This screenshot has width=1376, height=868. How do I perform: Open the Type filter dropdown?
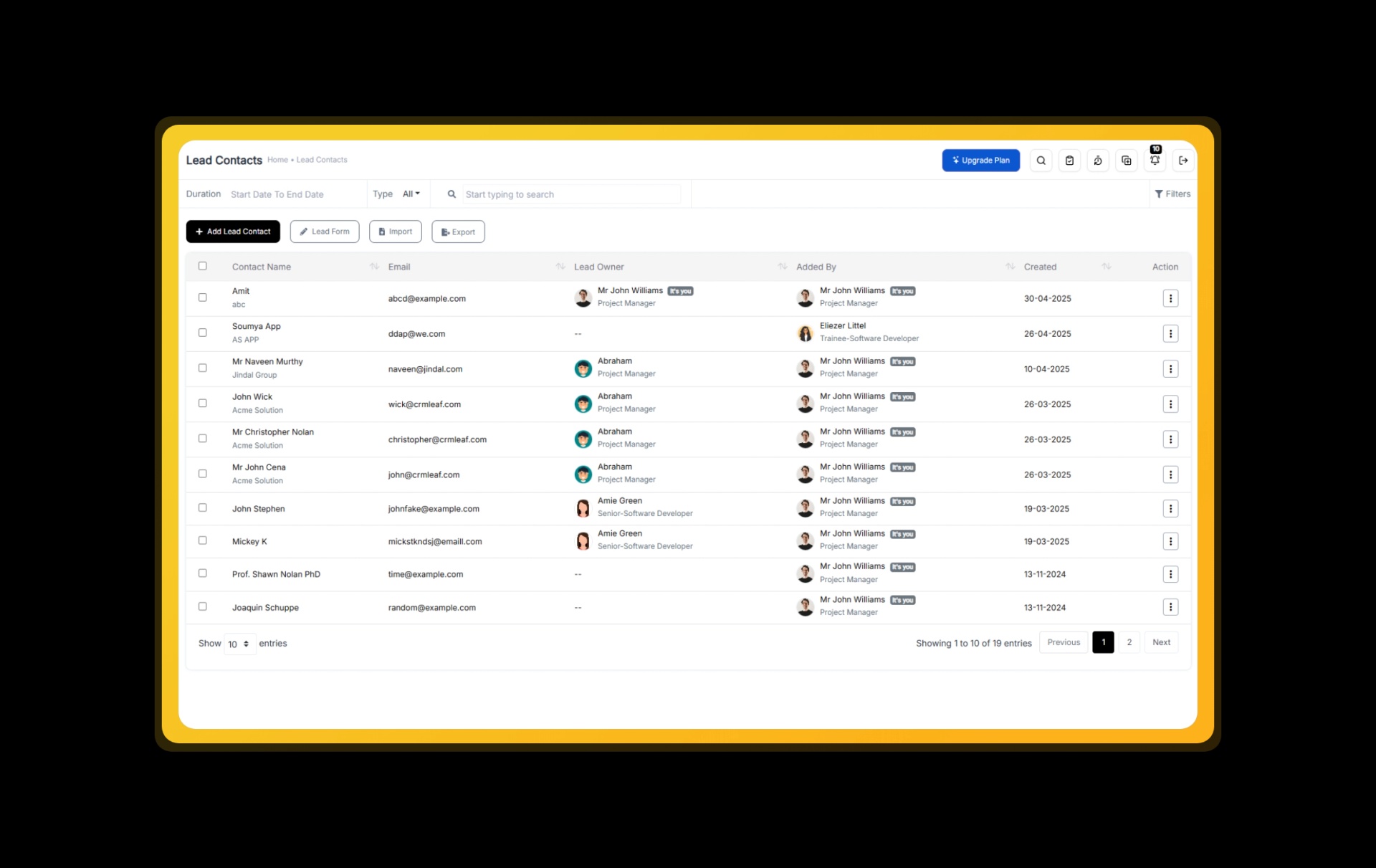click(411, 194)
